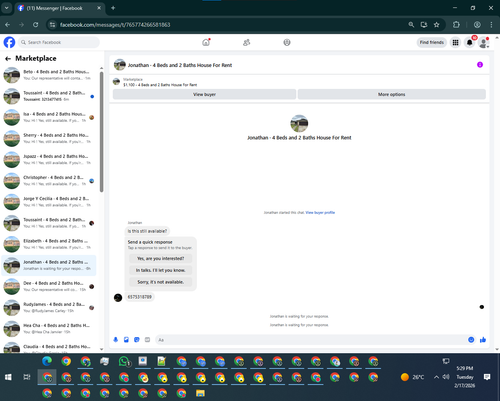Choose a sticker from the sticker icon
The height and width of the screenshot is (401, 500).
tap(137, 340)
